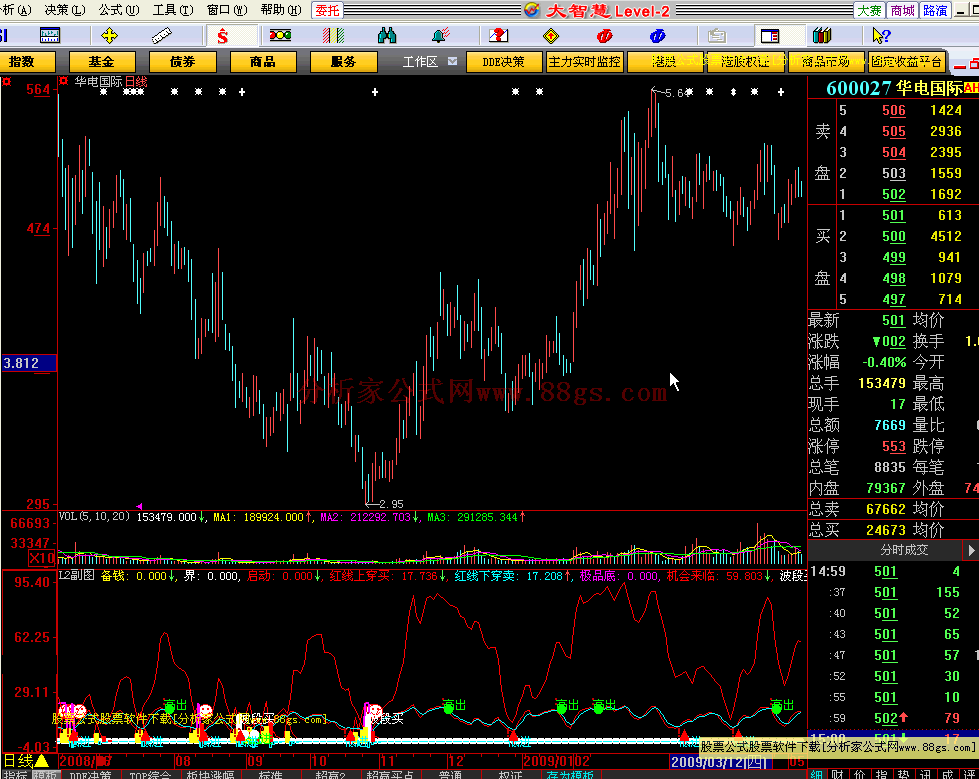Click the help cursor question icon

(881, 36)
